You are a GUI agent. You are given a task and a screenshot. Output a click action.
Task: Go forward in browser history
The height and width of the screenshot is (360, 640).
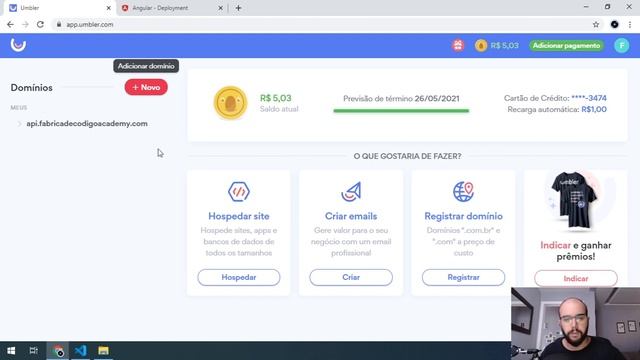point(25,24)
